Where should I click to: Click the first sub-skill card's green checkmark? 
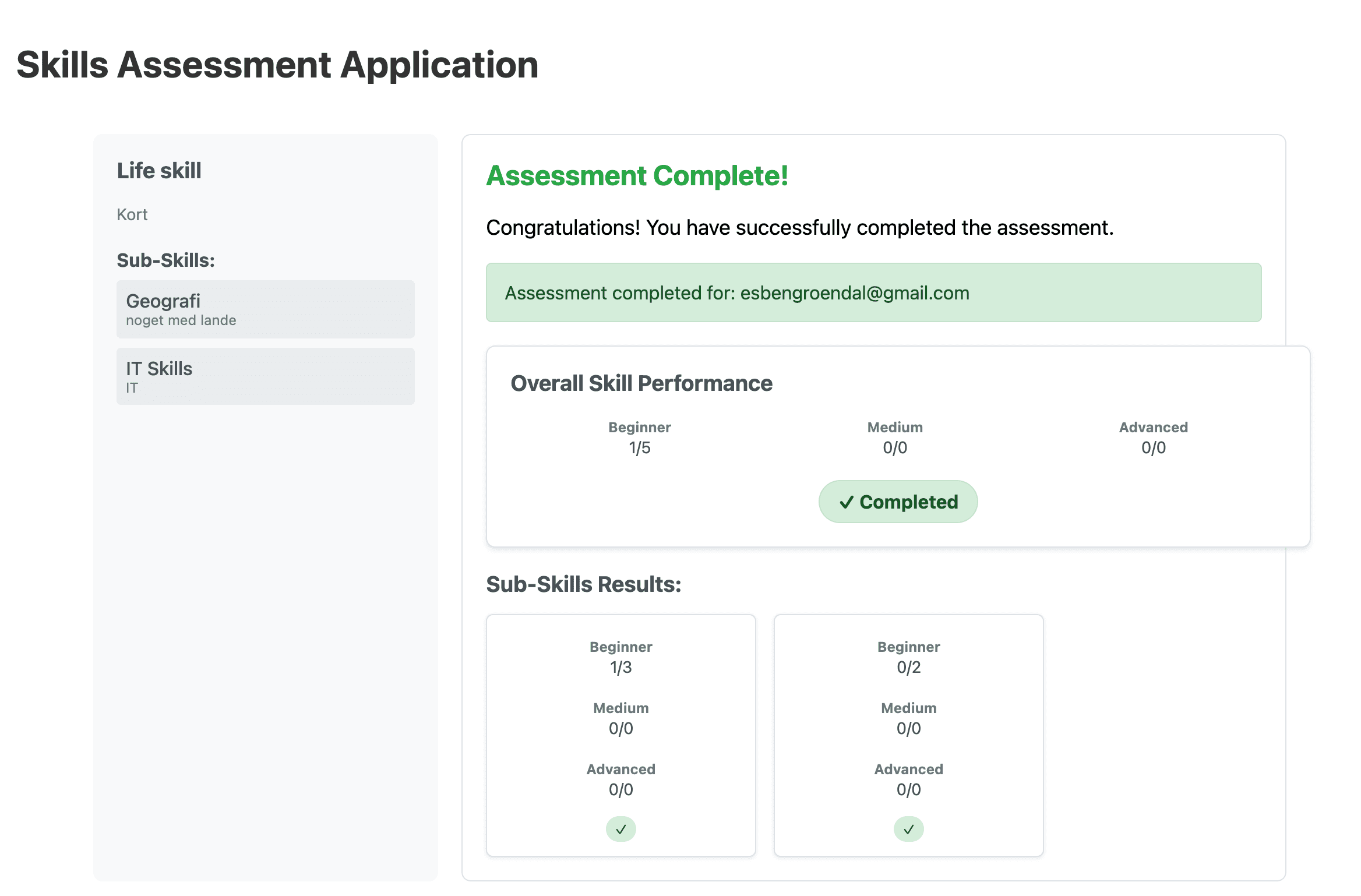pyautogui.click(x=620, y=828)
